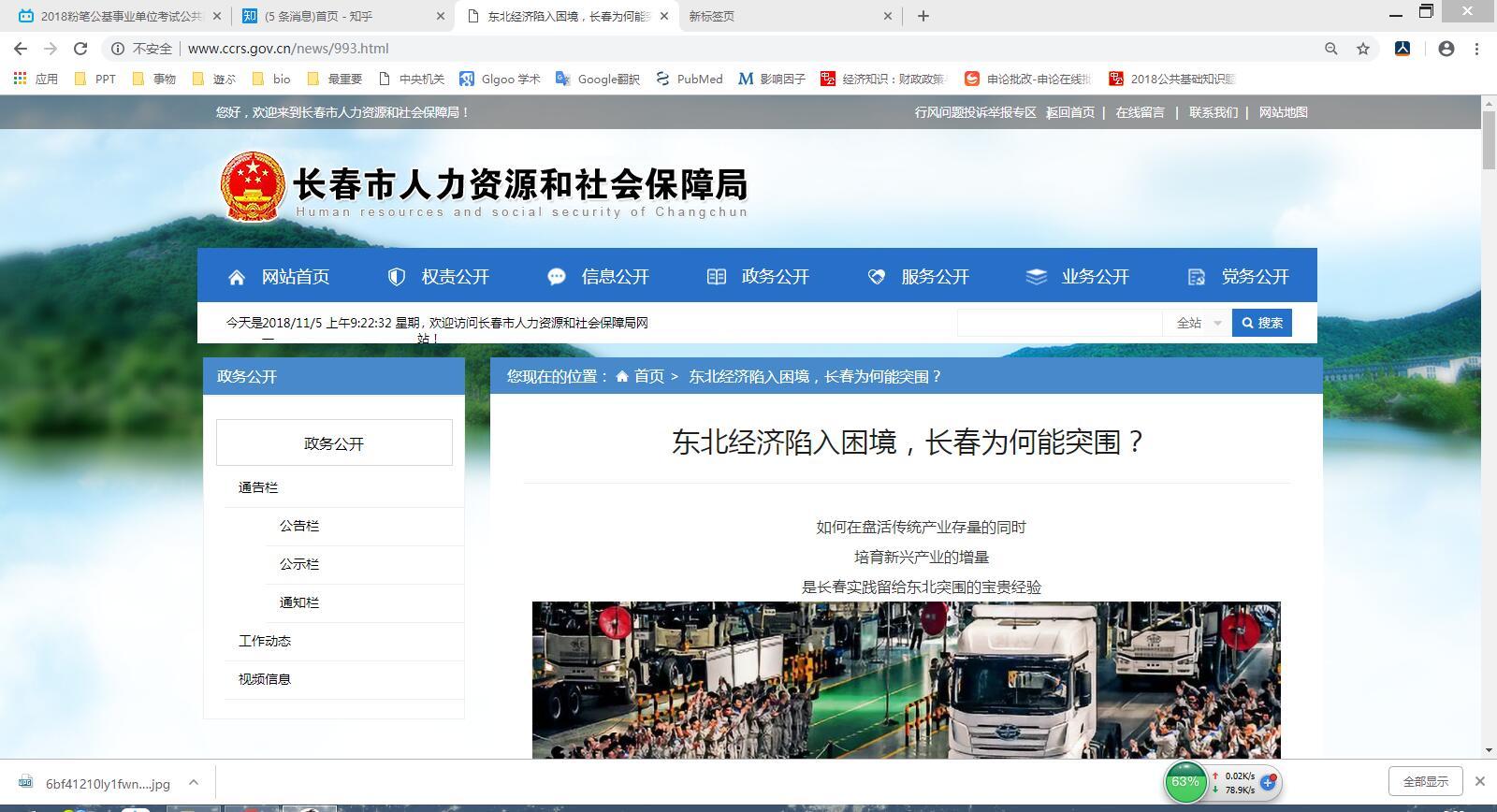Open 公告栏 sidebar sub-item
The image size is (1497, 812).
point(299,526)
